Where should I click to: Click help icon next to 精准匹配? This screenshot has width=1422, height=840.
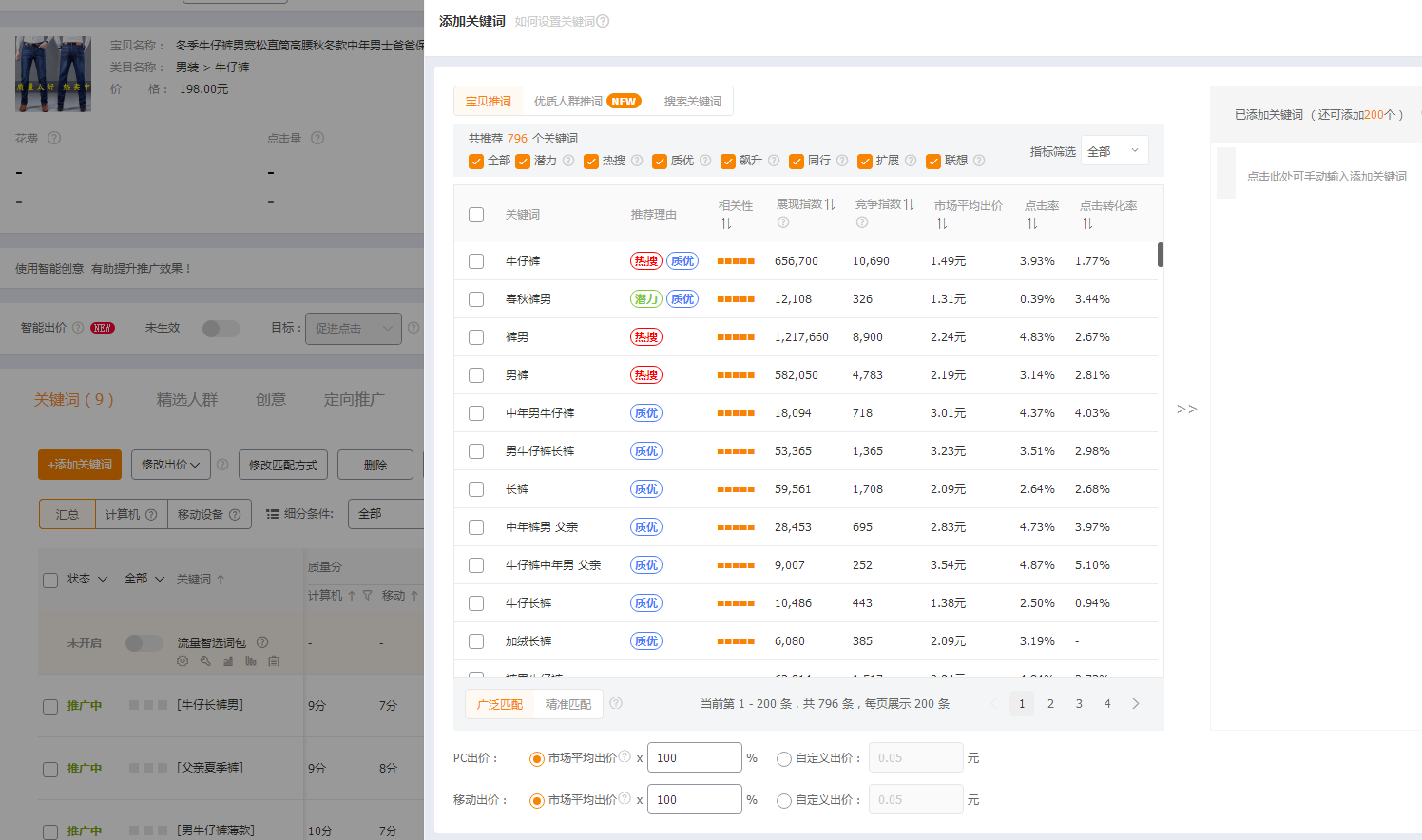616,704
